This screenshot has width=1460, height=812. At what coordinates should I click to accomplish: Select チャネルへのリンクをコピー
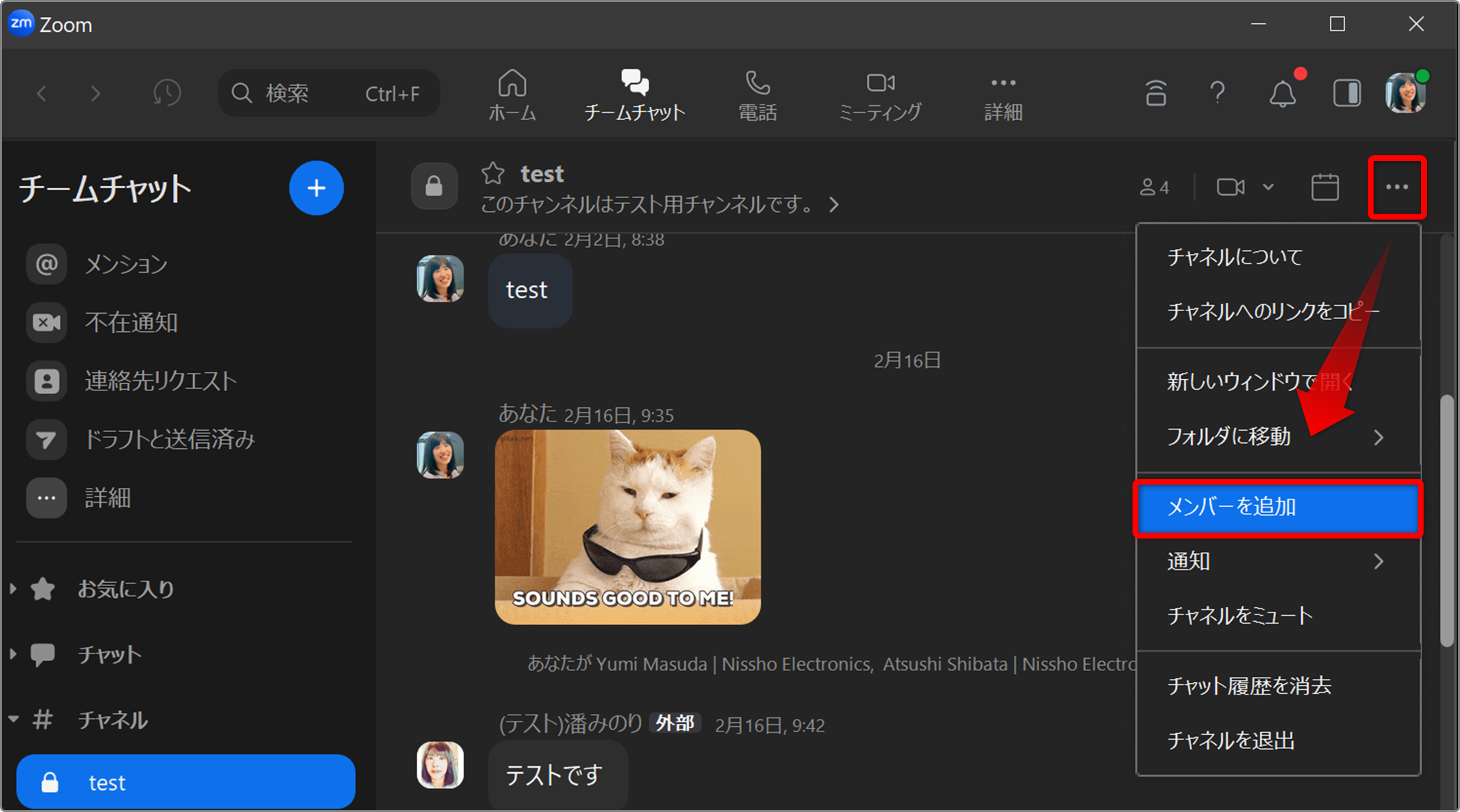coord(1278,312)
